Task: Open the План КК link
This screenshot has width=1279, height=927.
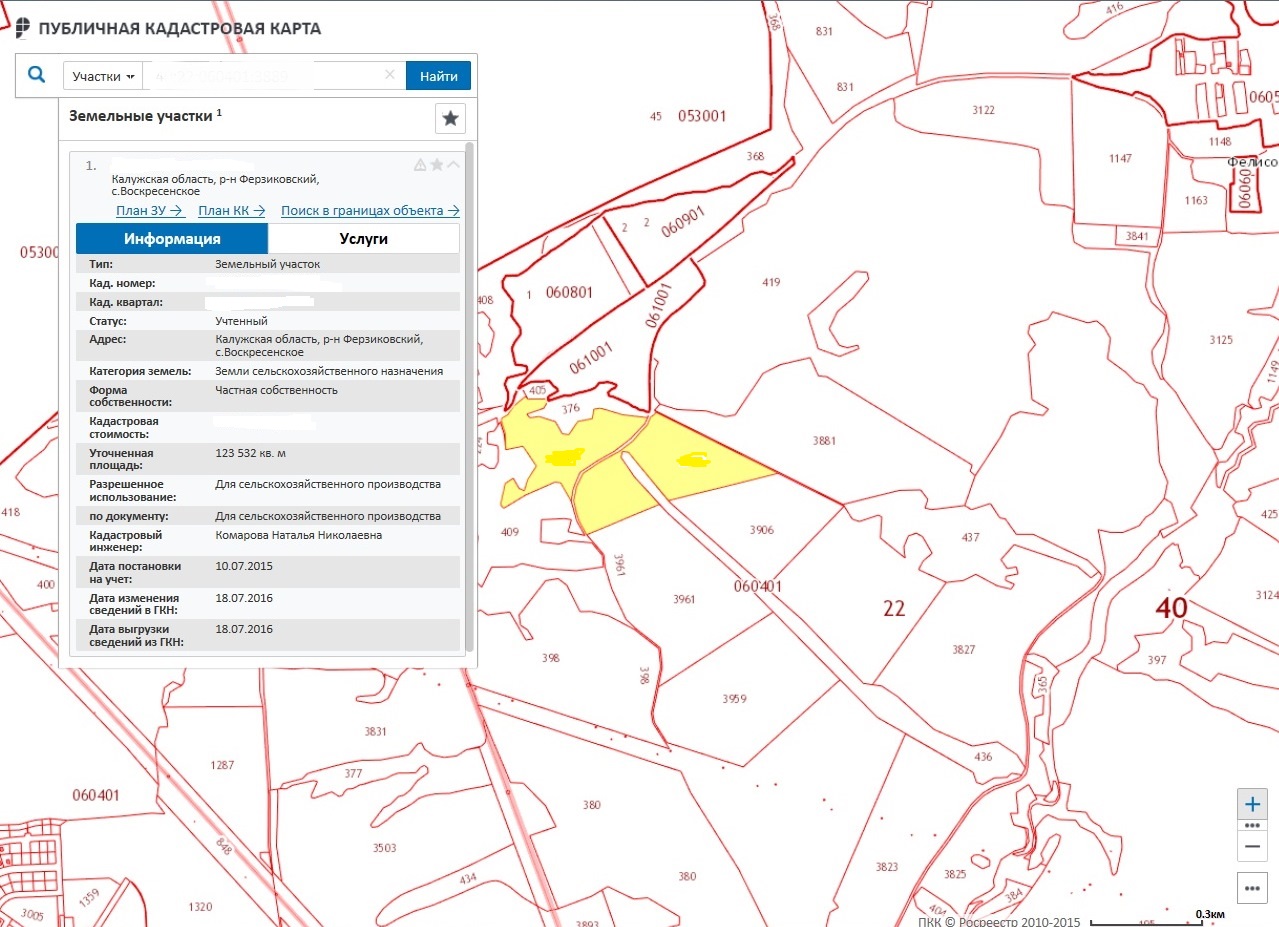Action: [231, 210]
